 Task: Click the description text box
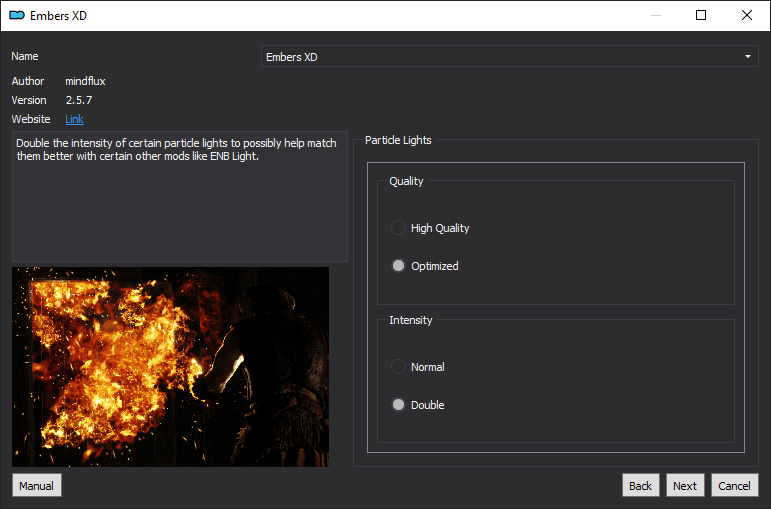pos(179,196)
